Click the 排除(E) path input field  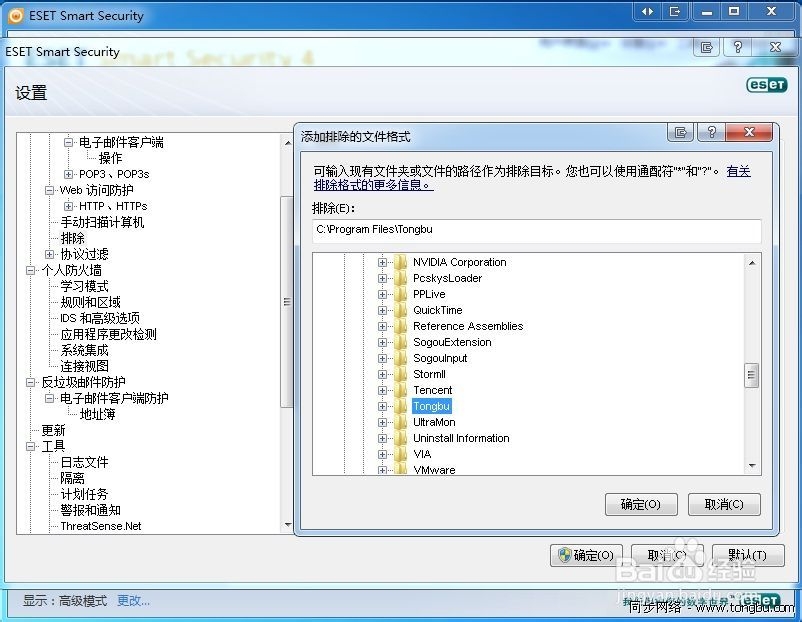tap(537, 230)
